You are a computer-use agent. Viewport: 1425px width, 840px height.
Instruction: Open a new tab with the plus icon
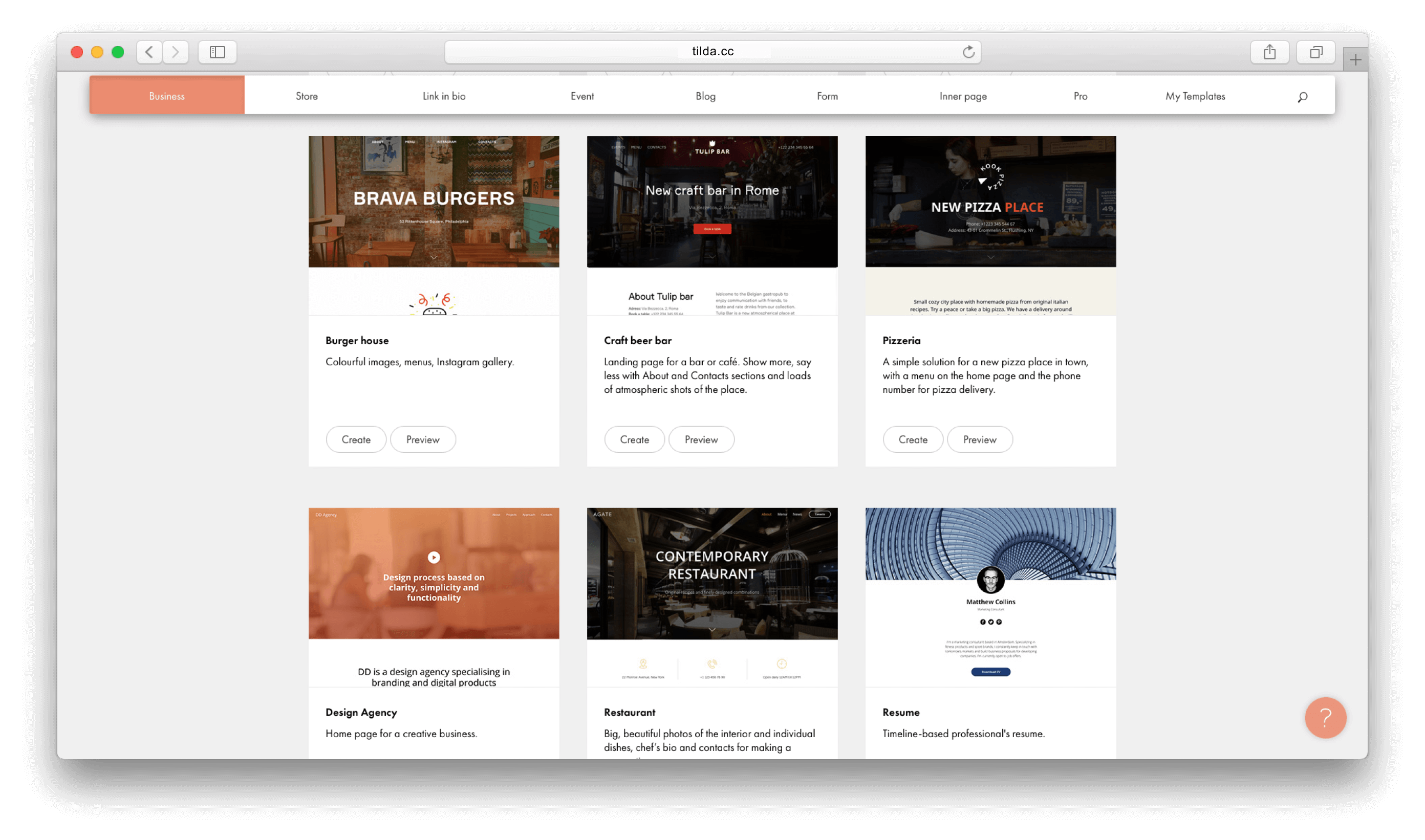[x=1355, y=58]
